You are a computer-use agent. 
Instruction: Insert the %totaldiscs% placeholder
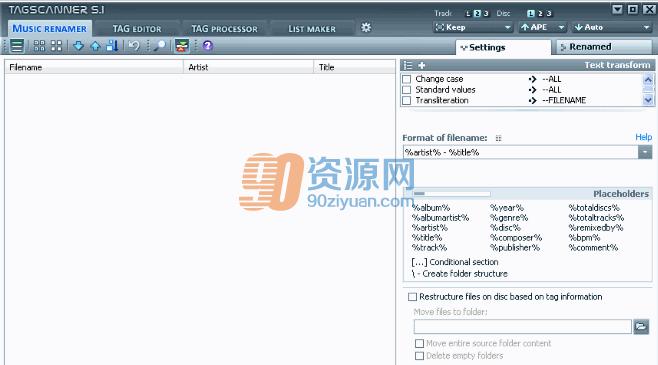pos(594,208)
